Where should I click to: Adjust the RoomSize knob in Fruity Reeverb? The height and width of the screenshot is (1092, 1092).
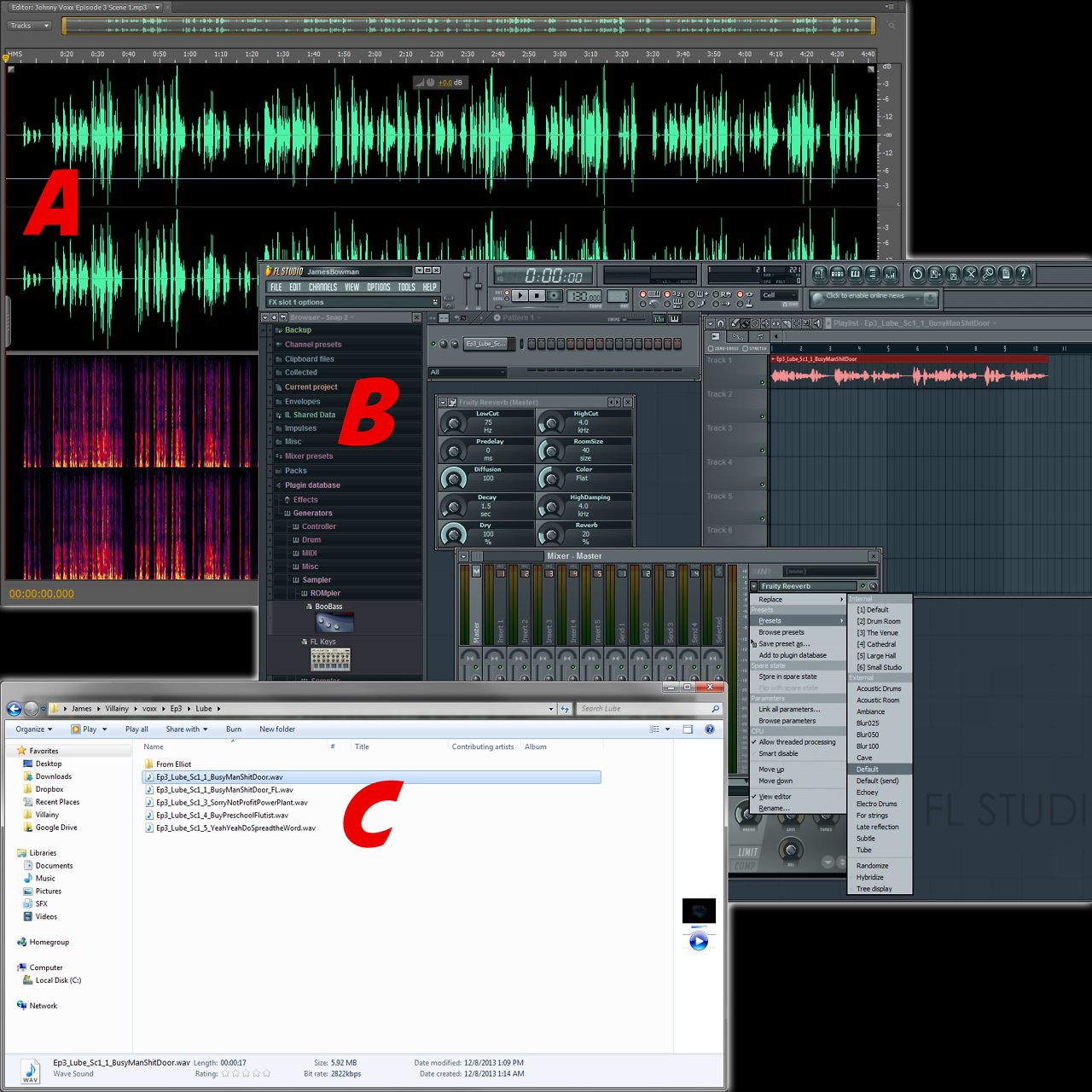click(x=551, y=450)
